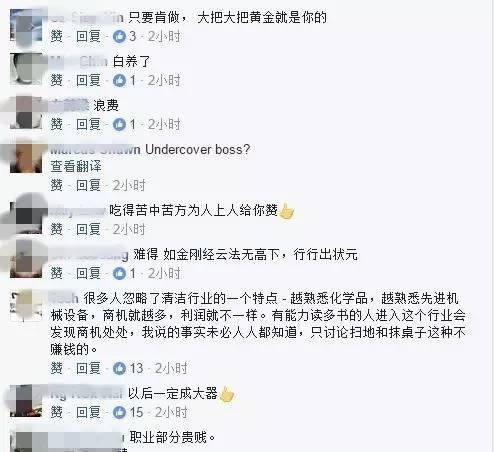Click the 2小时 timestamp on 浪费 comment
This screenshot has width=494, height=452.
(x=164, y=124)
